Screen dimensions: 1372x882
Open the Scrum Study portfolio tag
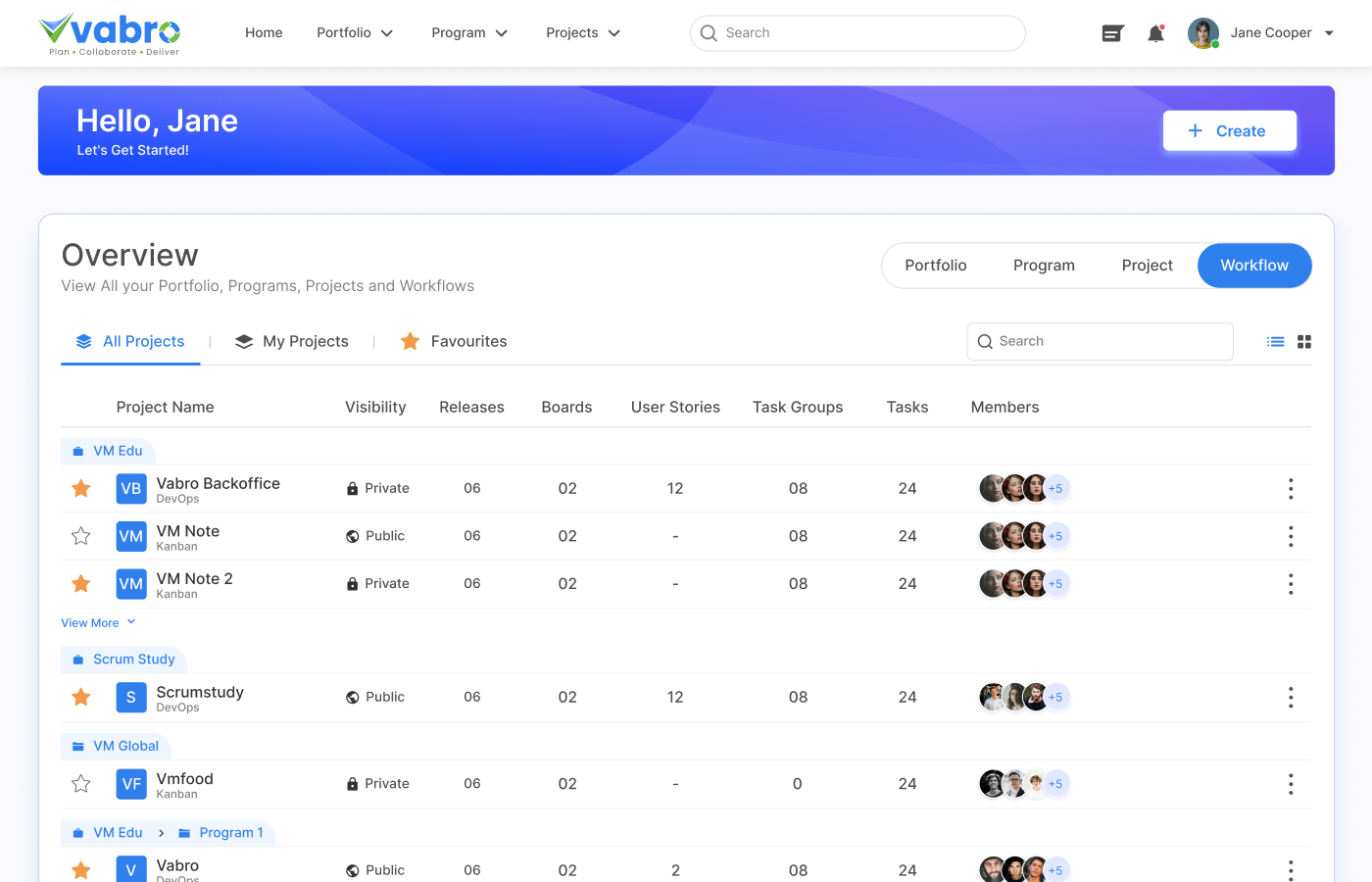point(123,660)
